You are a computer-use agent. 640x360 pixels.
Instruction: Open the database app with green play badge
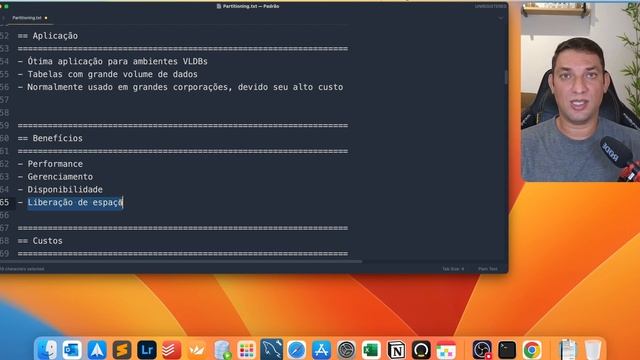click(x=222, y=350)
